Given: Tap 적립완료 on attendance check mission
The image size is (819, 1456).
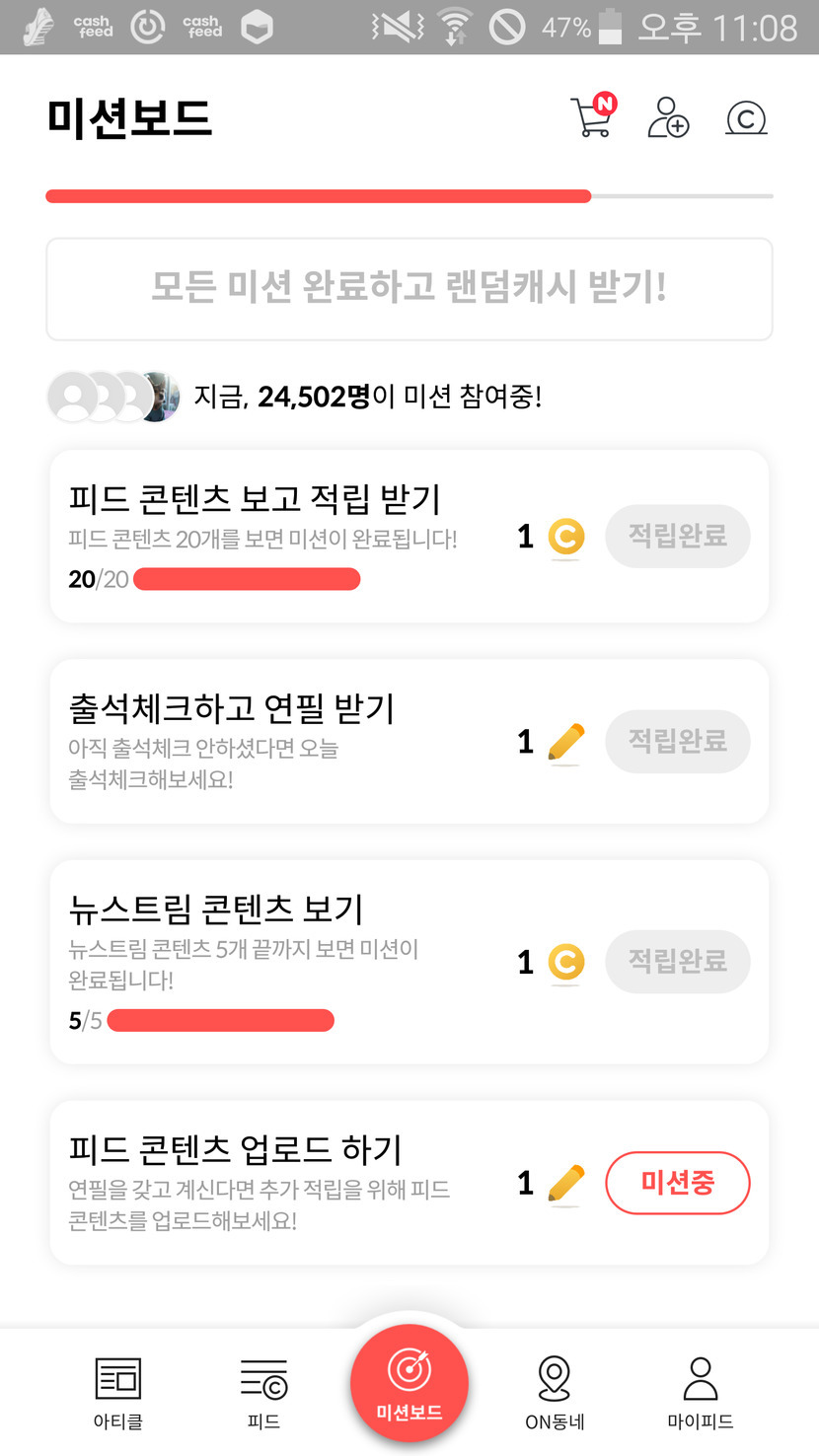Looking at the screenshot, I should (678, 741).
